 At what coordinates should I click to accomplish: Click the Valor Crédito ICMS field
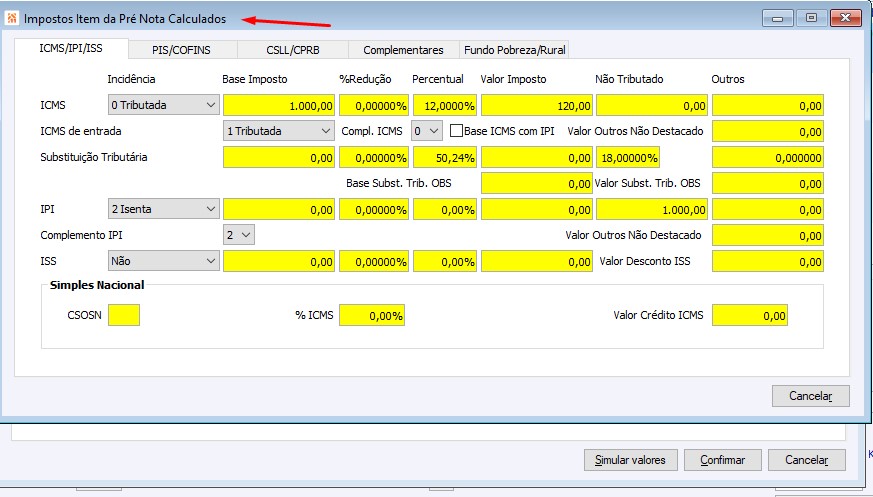pos(750,315)
